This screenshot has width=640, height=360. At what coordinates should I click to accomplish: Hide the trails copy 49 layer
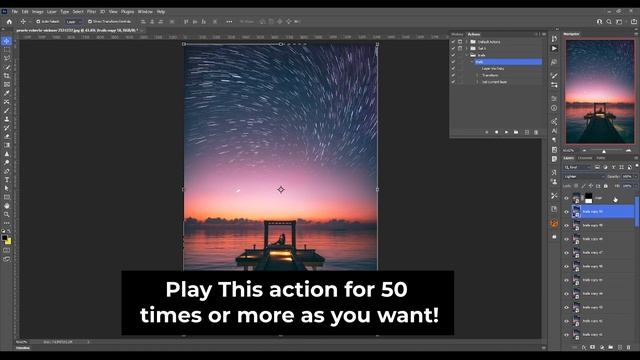click(566, 225)
